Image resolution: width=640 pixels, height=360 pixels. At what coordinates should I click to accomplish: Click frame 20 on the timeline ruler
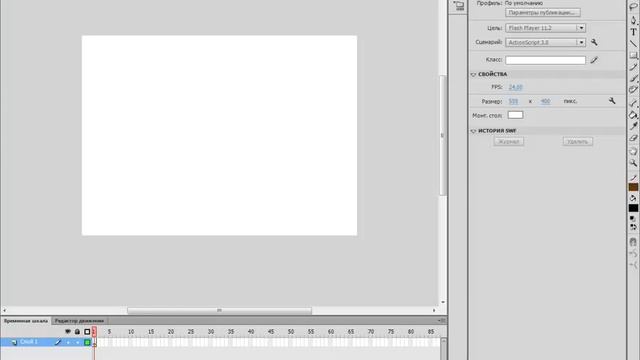click(x=171, y=331)
